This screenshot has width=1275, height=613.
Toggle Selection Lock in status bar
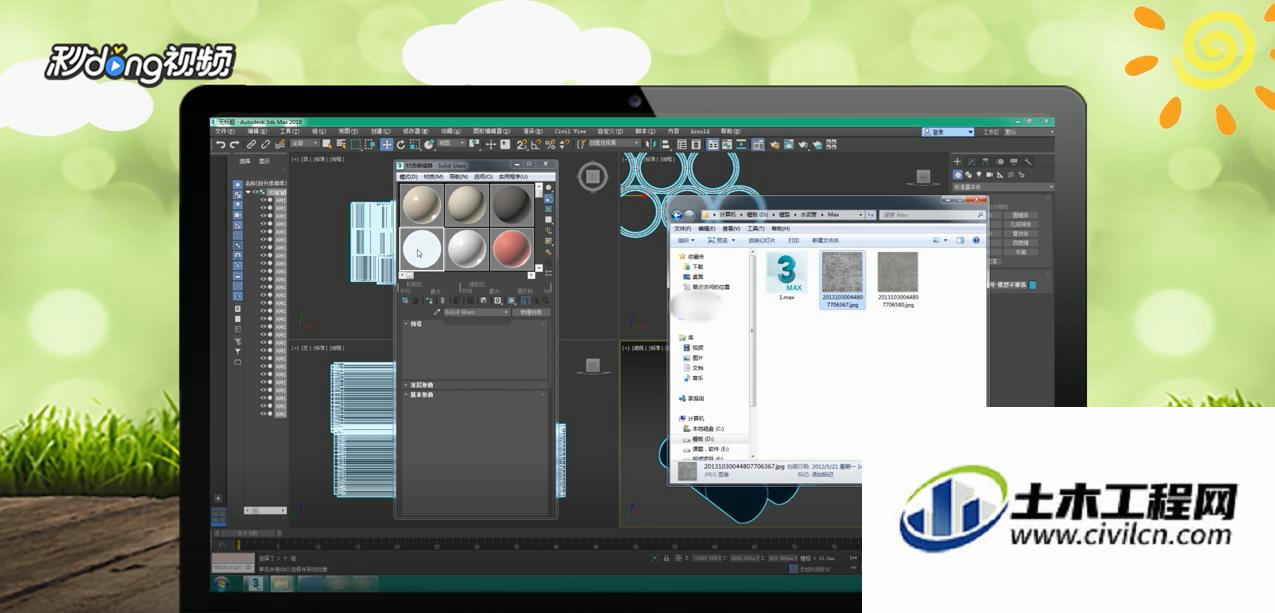click(x=666, y=558)
